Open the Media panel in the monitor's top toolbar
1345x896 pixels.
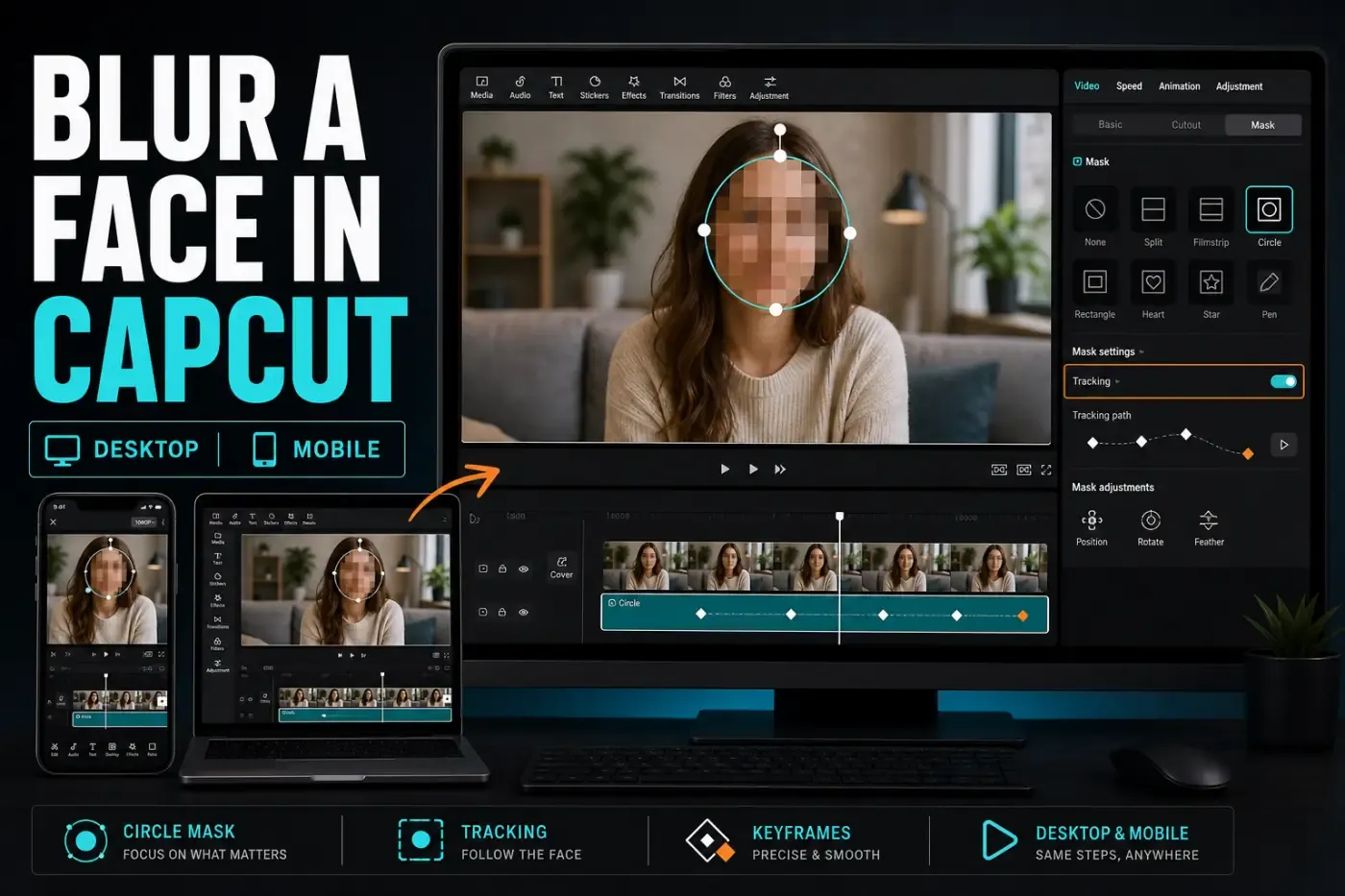[481, 86]
